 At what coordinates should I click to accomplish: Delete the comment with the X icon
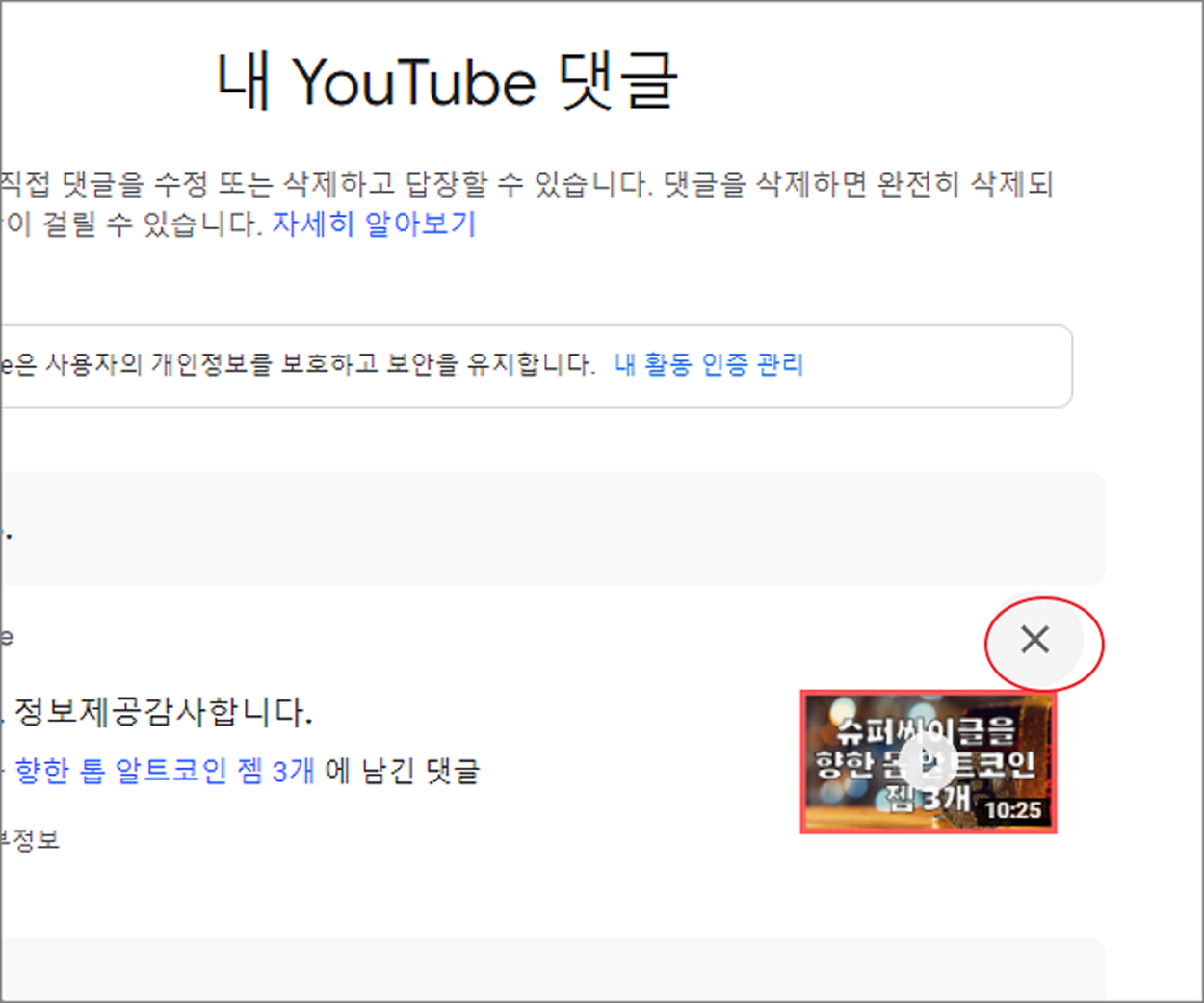tap(1034, 640)
